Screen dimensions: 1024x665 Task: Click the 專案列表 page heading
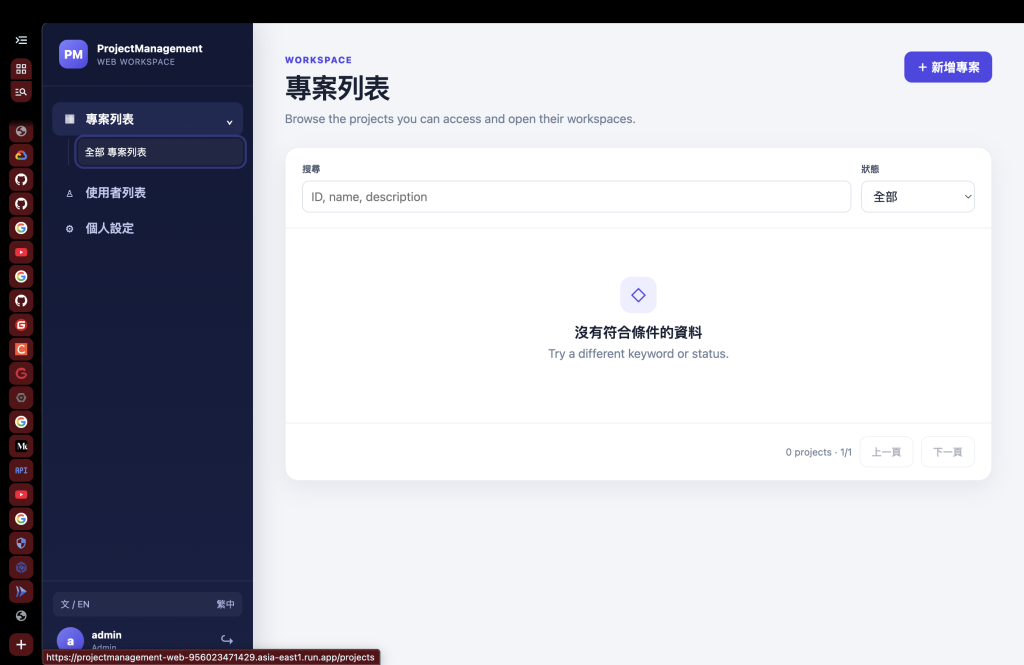337,88
